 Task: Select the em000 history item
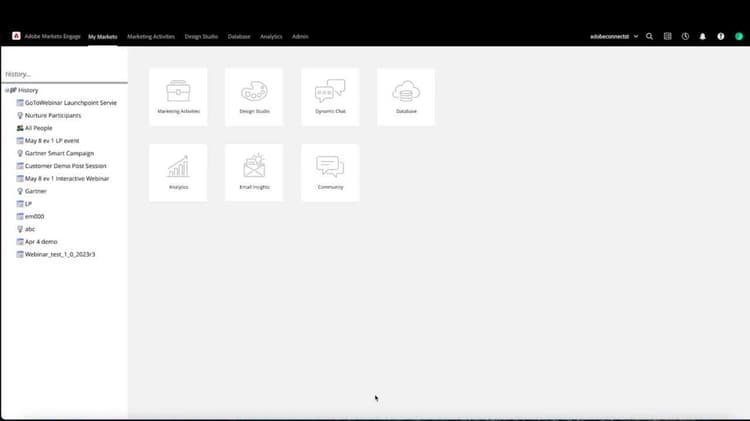(34, 216)
